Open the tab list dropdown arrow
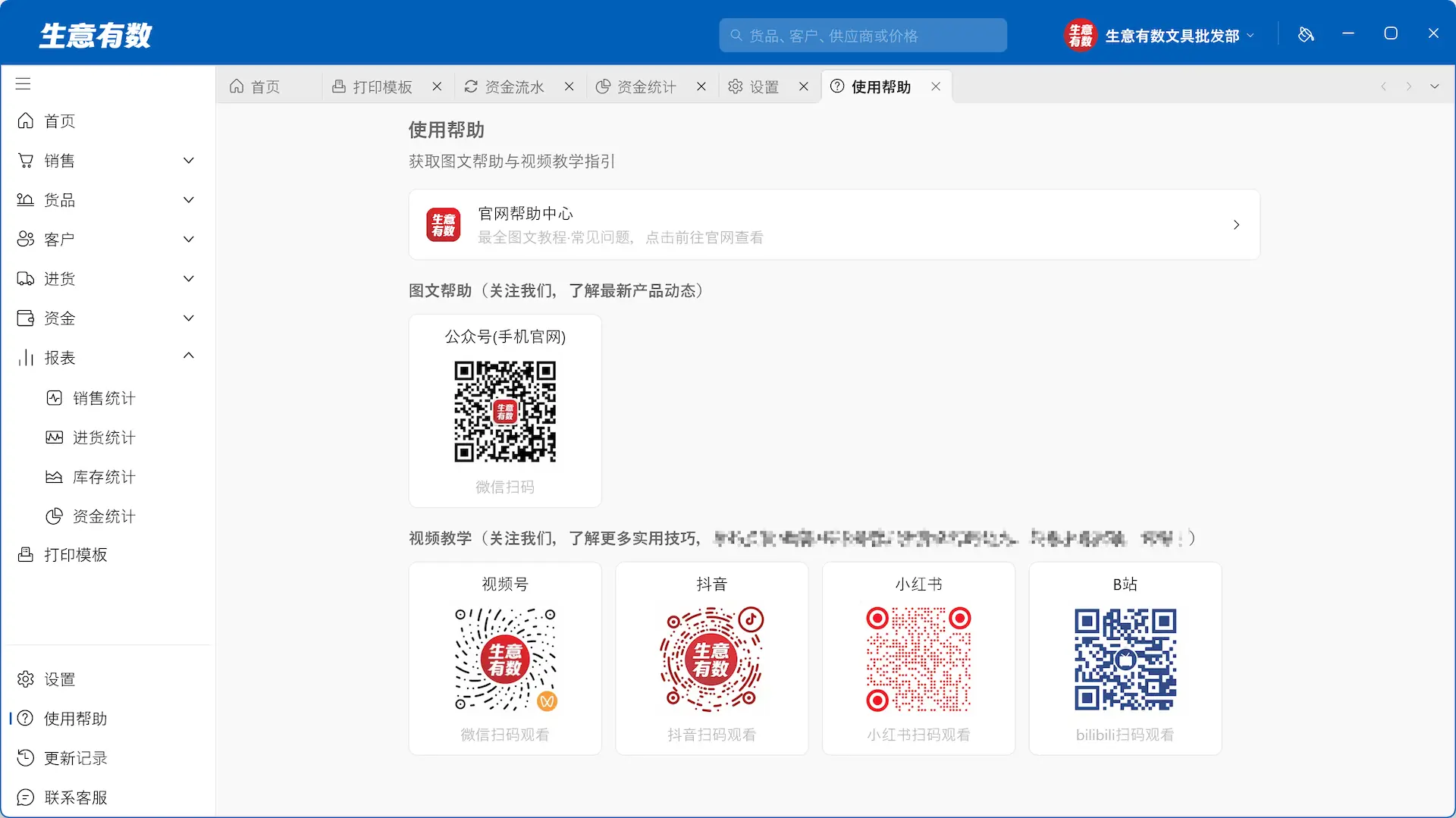The image size is (1456, 818). coord(1435,86)
